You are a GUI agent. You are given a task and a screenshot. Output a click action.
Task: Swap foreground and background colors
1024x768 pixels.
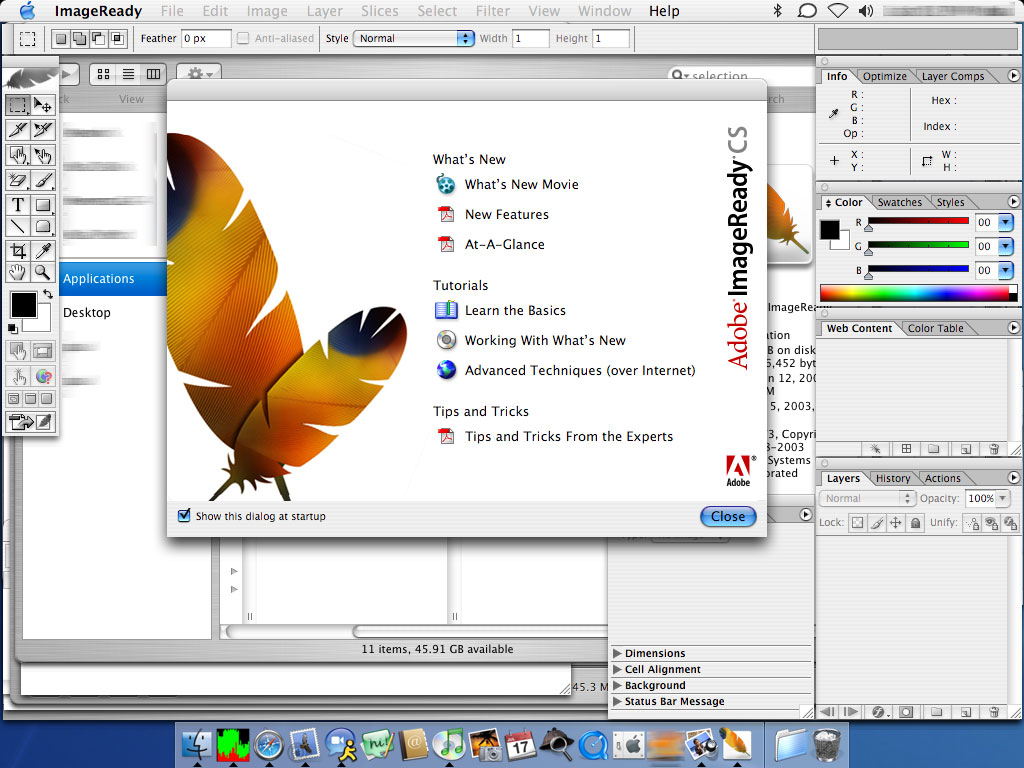(48, 294)
